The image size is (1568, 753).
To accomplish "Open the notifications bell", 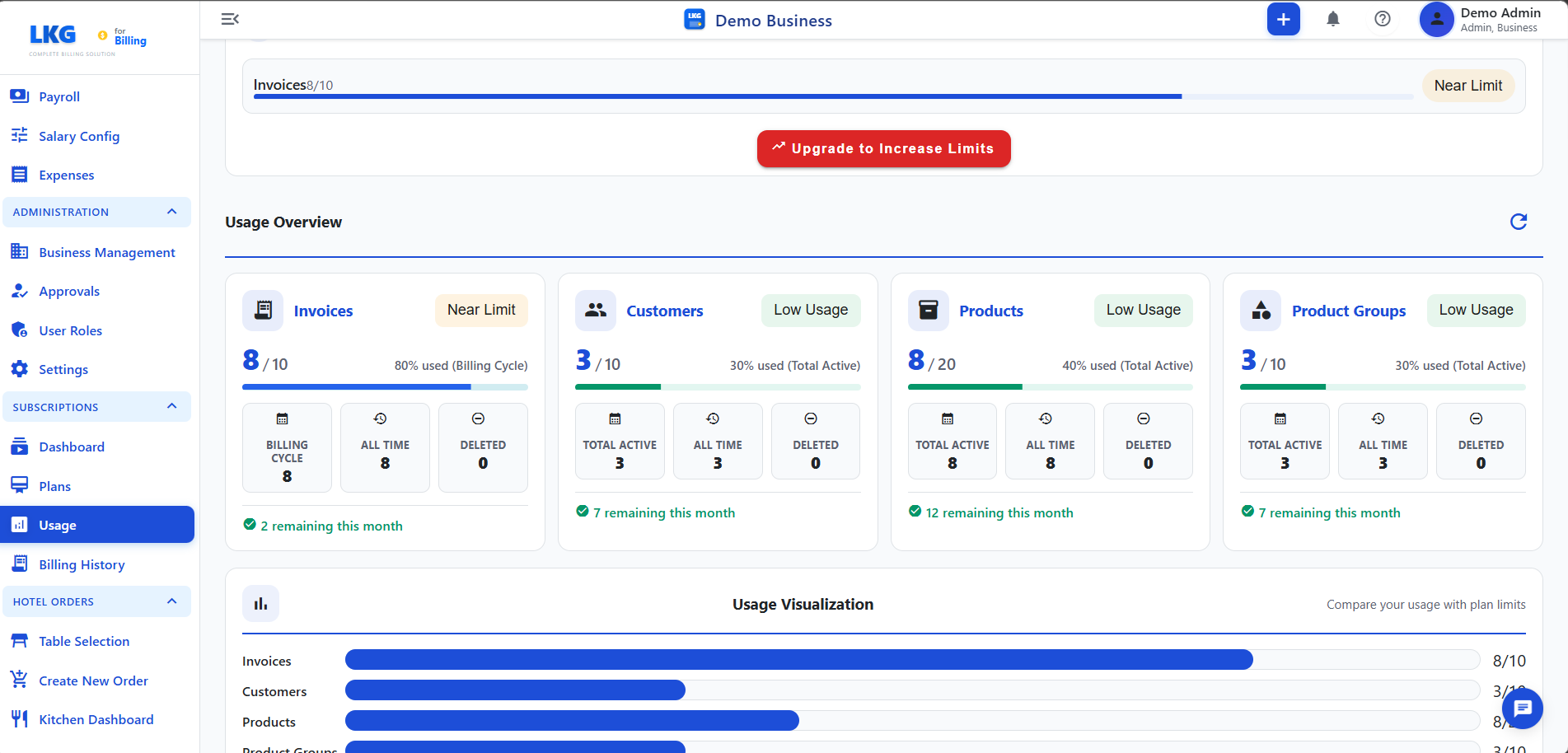I will [x=1332, y=19].
